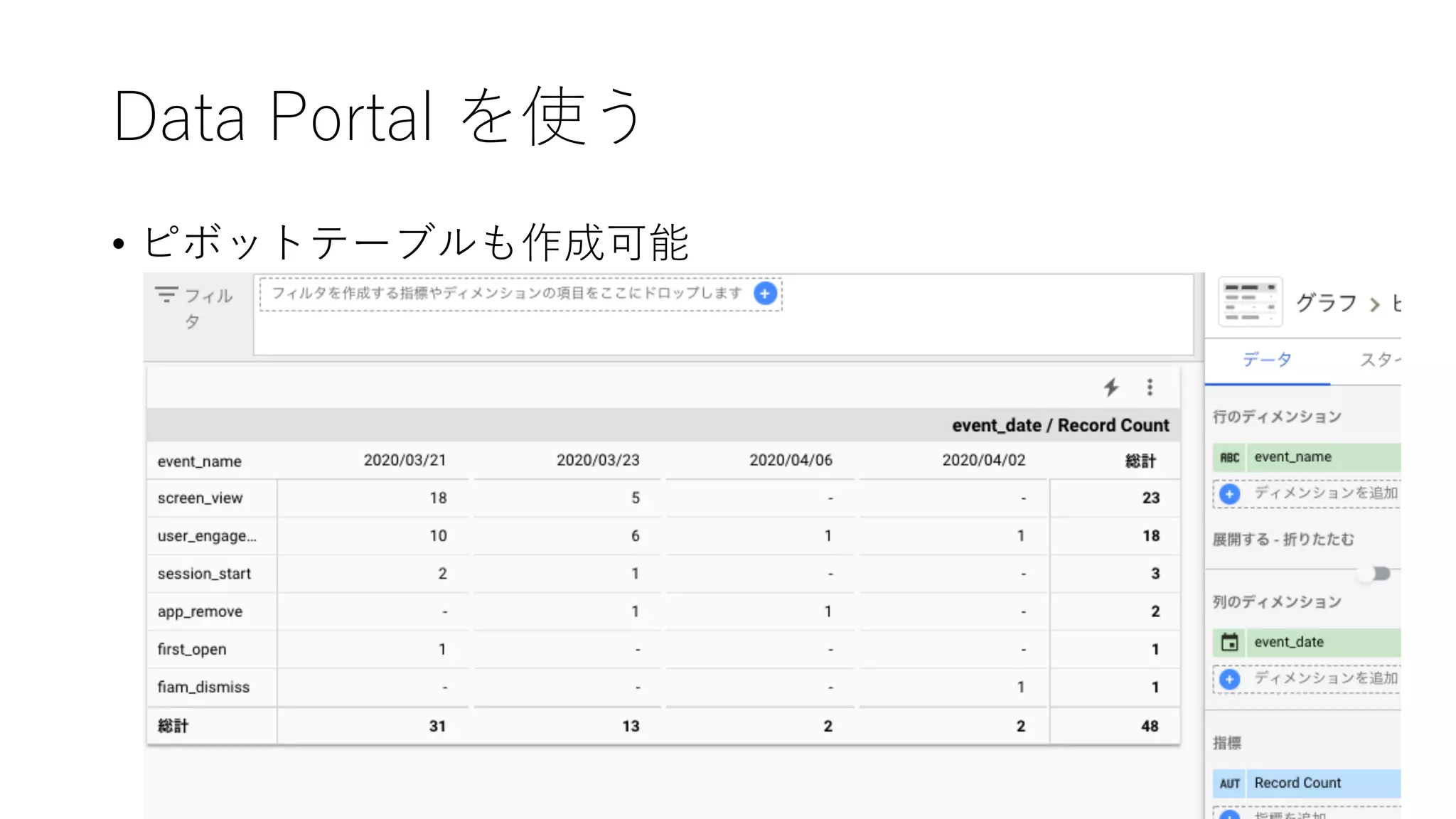The width and height of the screenshot is (1456, 819).
Task: Click the 2020/04/06 column header
Action: (791, 461)
